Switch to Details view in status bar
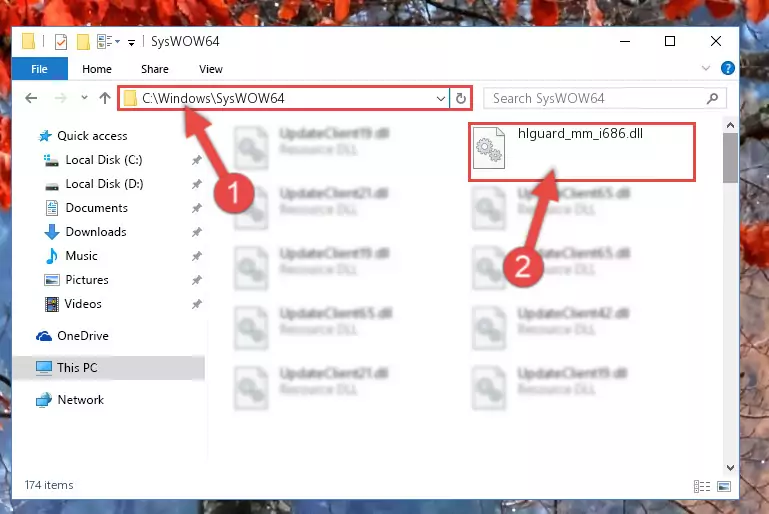Screen dimensions: 769x514 702,486
